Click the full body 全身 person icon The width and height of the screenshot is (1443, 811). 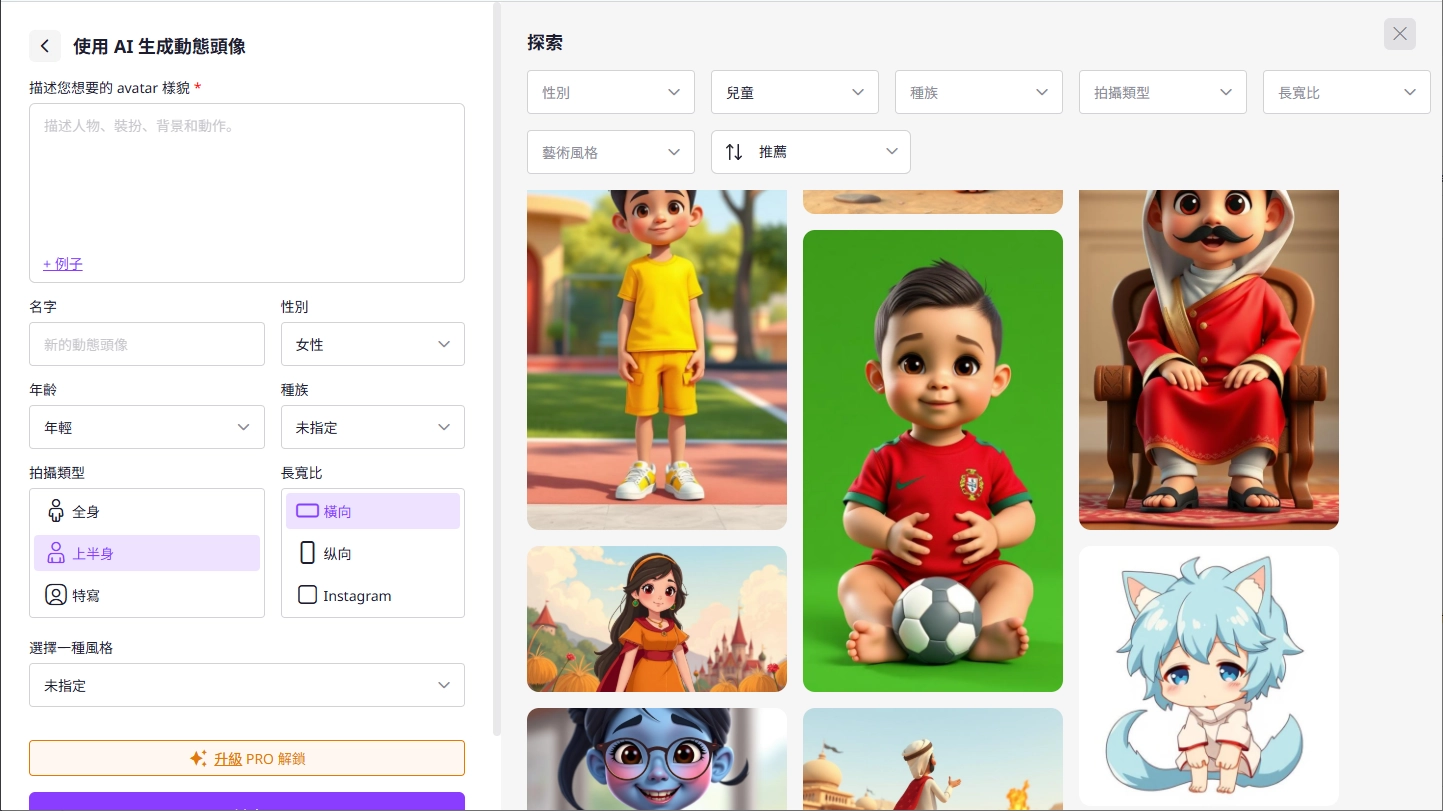tap(56, 511)
